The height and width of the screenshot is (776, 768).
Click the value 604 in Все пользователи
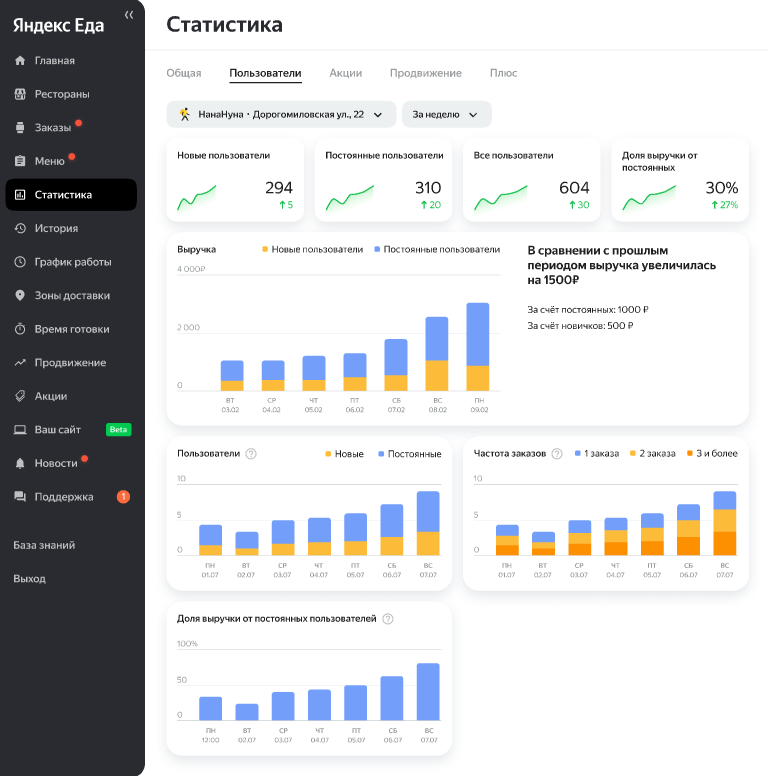click(574, 188)
